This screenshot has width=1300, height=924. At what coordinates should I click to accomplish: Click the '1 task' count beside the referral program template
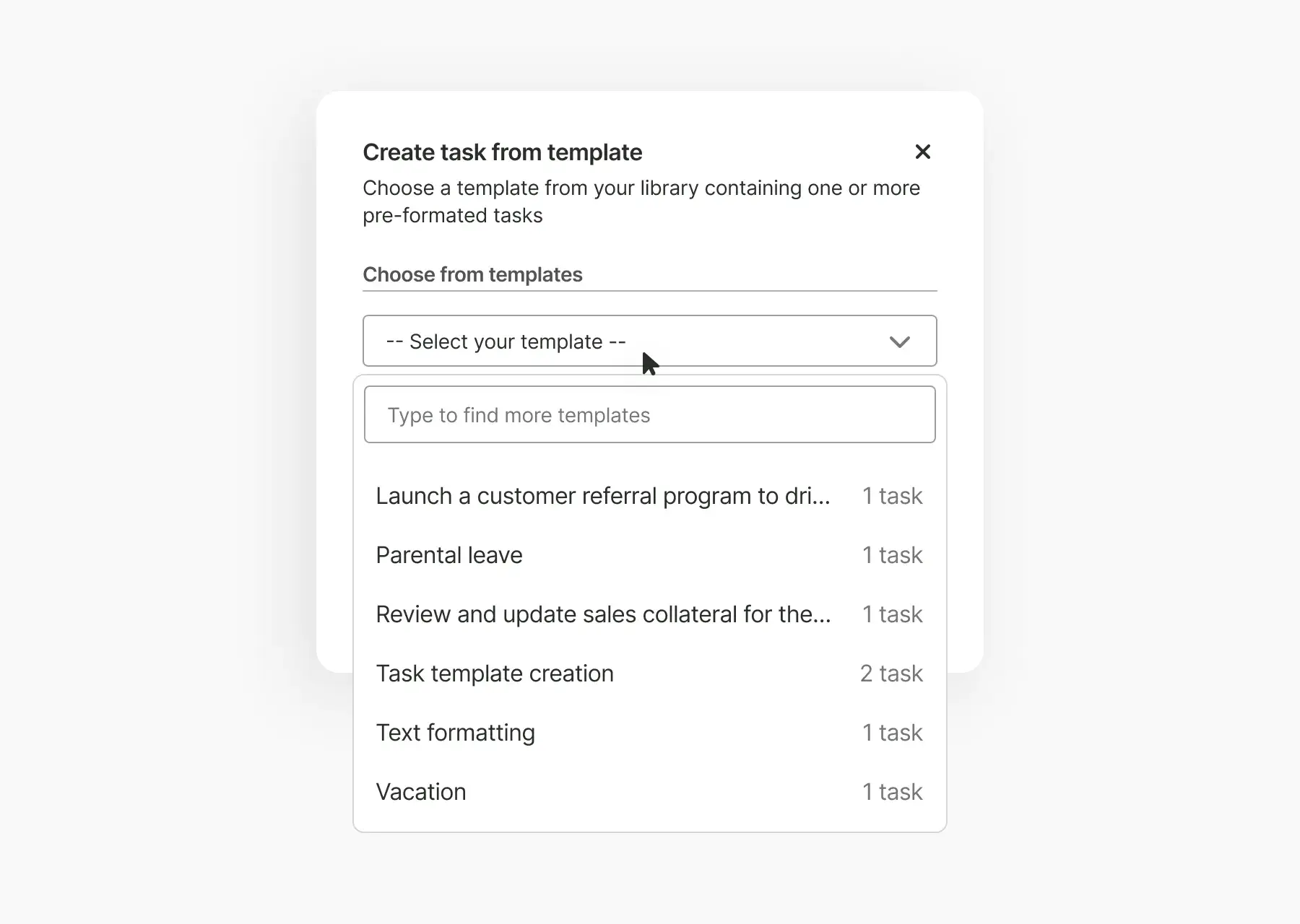[893, 496]
